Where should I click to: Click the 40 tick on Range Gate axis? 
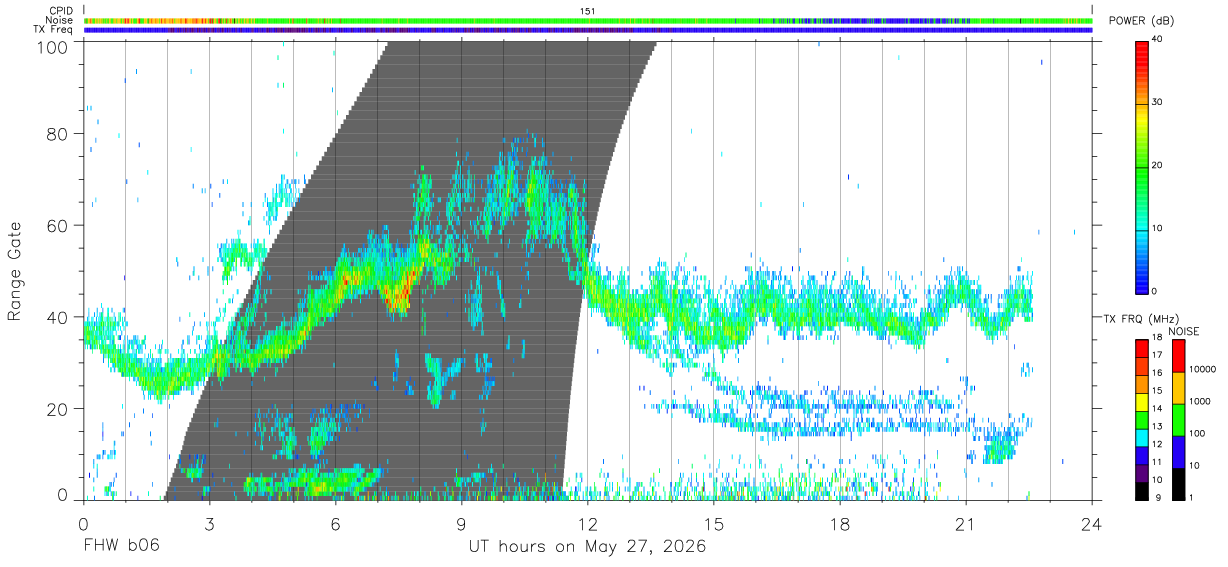pyautogui.click(x=57, y=317)
